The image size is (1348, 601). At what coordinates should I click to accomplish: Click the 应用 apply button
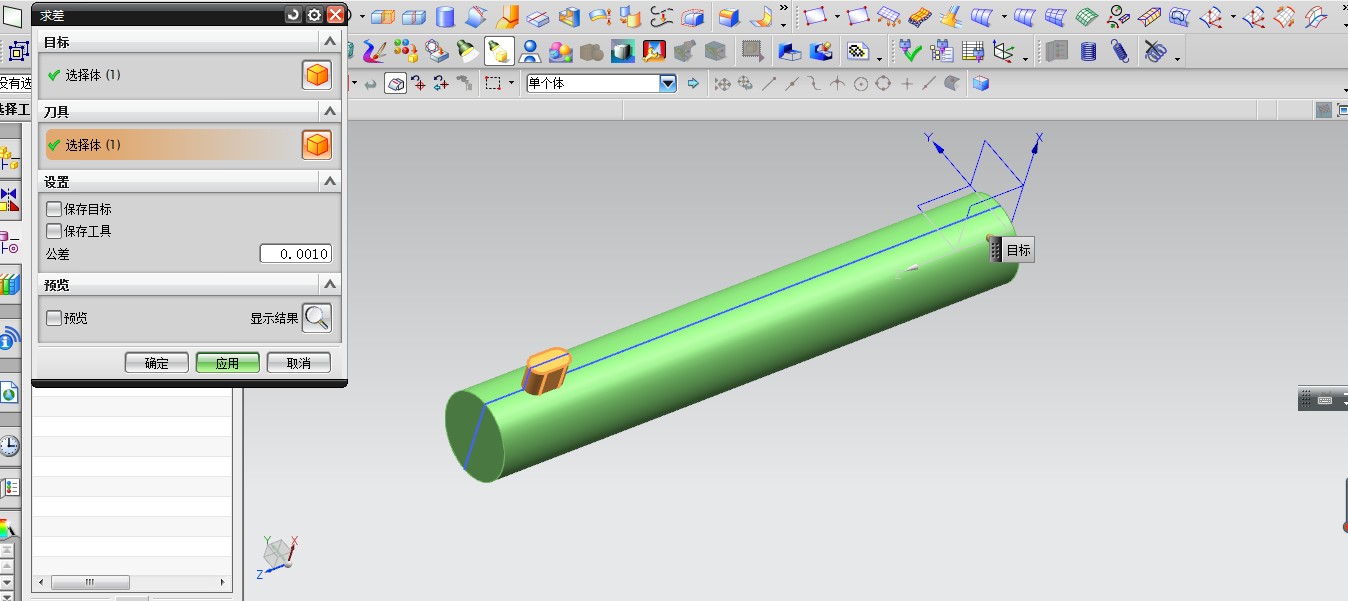click(x=228, y=363)
